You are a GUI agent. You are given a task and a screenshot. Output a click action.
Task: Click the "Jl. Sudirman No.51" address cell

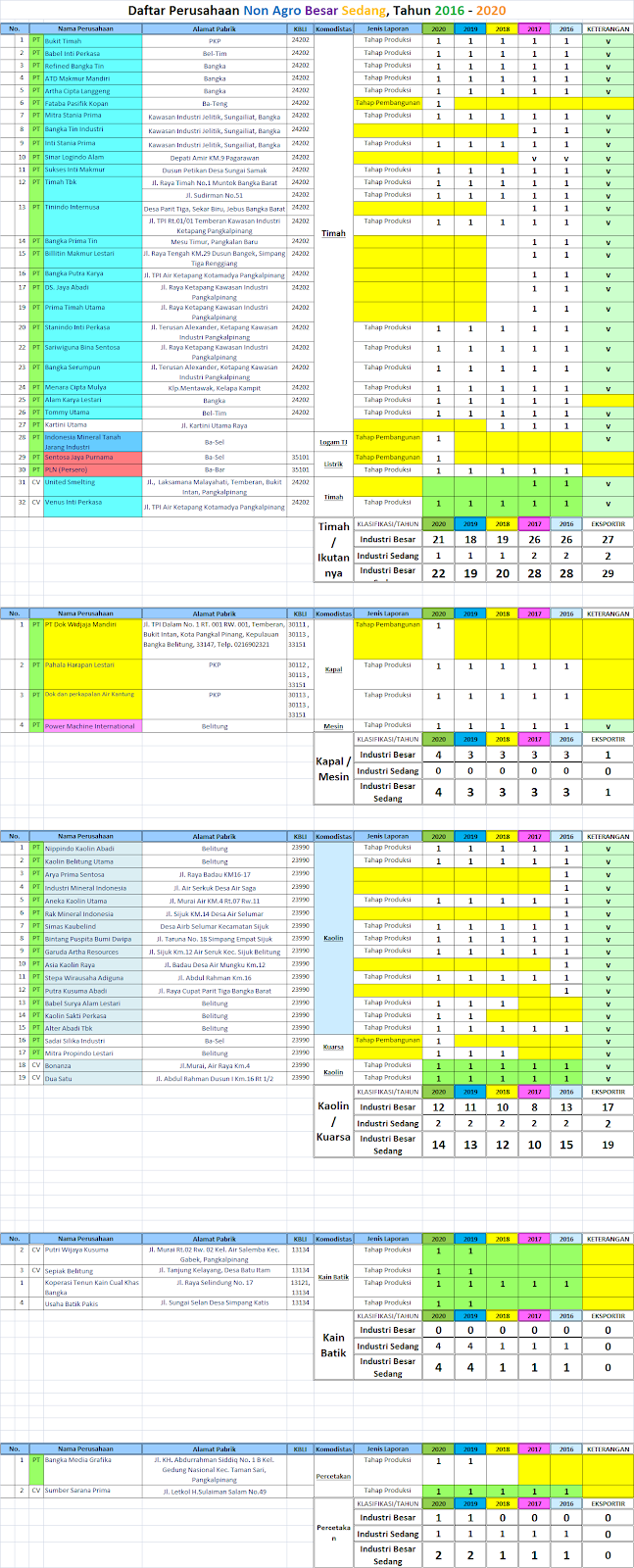[x=215, y=195]
